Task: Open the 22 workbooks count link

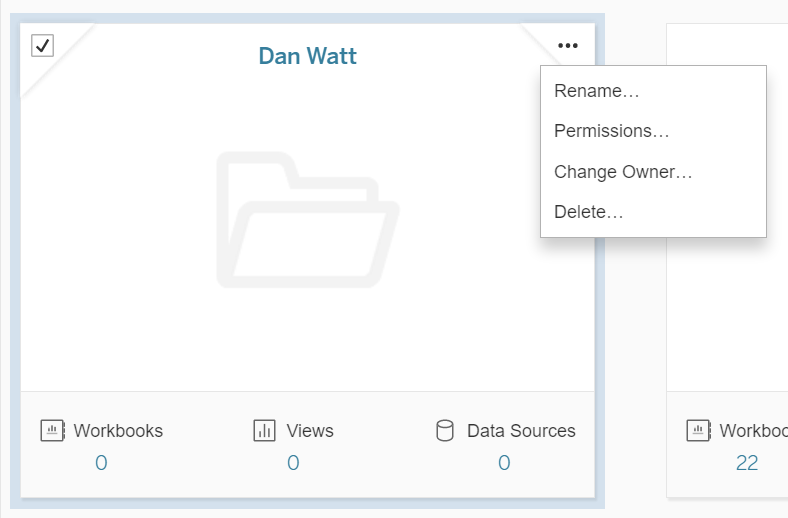Action: click(746, 463)
